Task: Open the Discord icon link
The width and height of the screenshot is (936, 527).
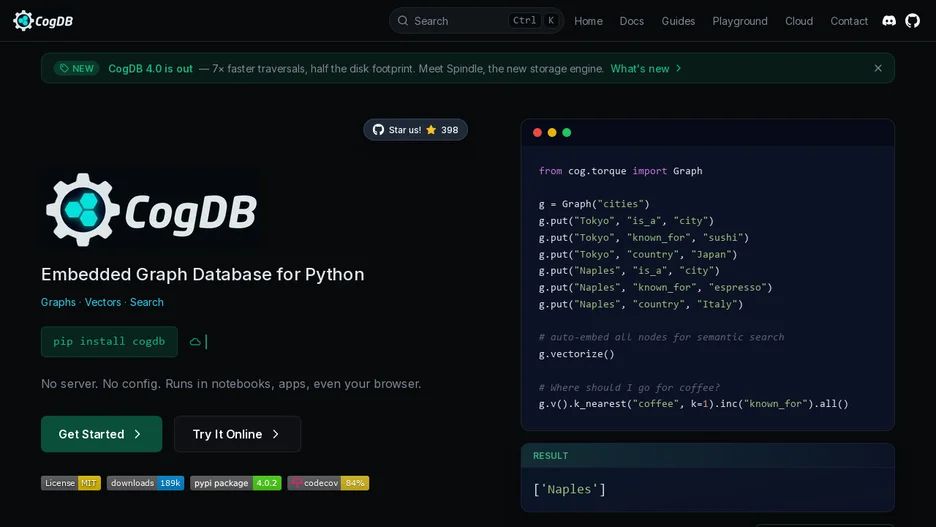Action: 889,21
